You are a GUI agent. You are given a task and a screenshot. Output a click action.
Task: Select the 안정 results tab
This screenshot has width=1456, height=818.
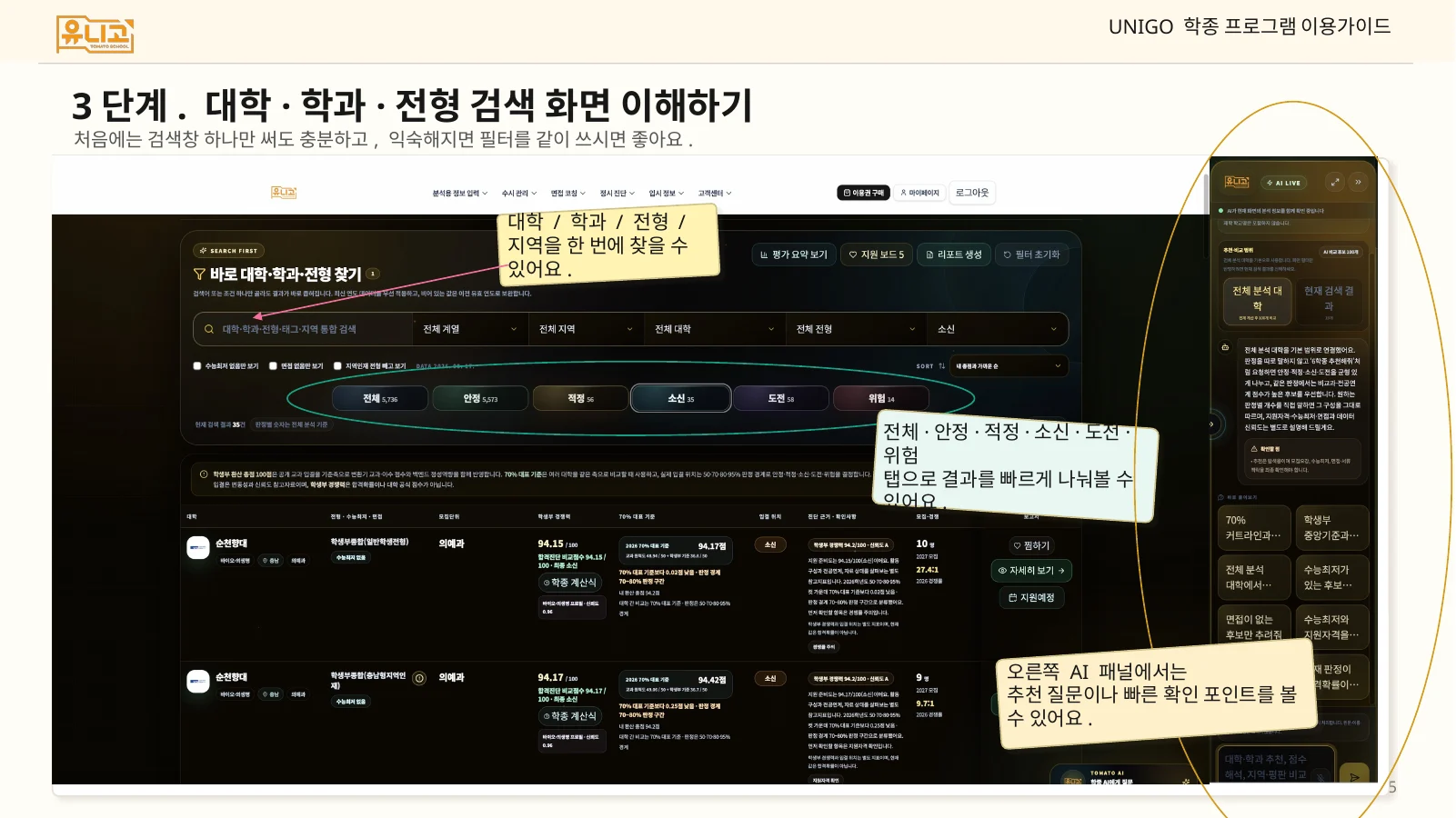coord(480,398)
